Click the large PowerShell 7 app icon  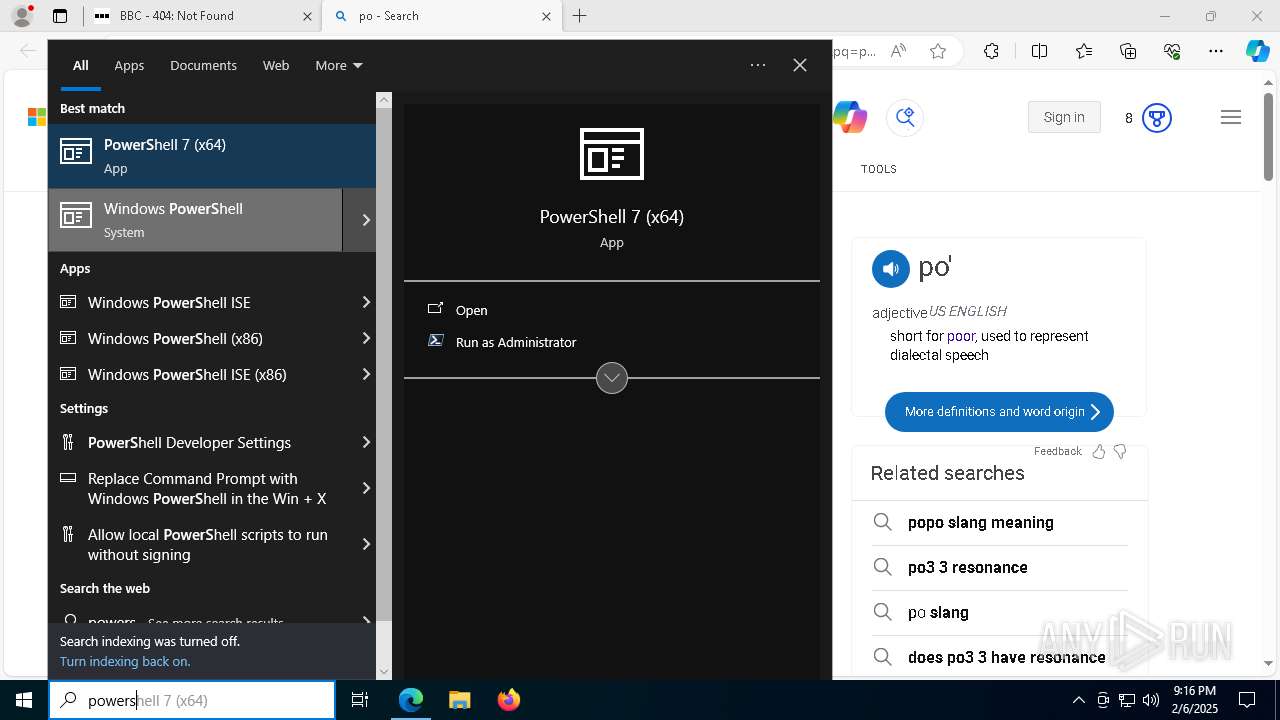(612, 154)
